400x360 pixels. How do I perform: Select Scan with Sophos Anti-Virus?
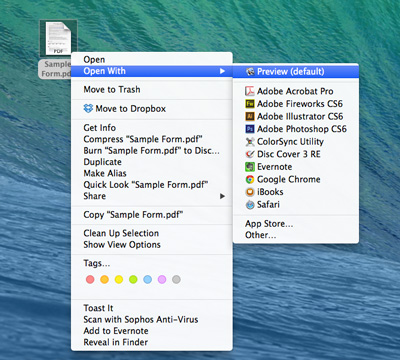(x=152, y=319)
